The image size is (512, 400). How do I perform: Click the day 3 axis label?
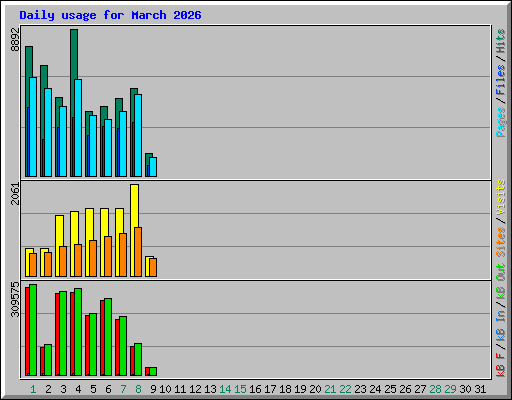tap(63, 389)
